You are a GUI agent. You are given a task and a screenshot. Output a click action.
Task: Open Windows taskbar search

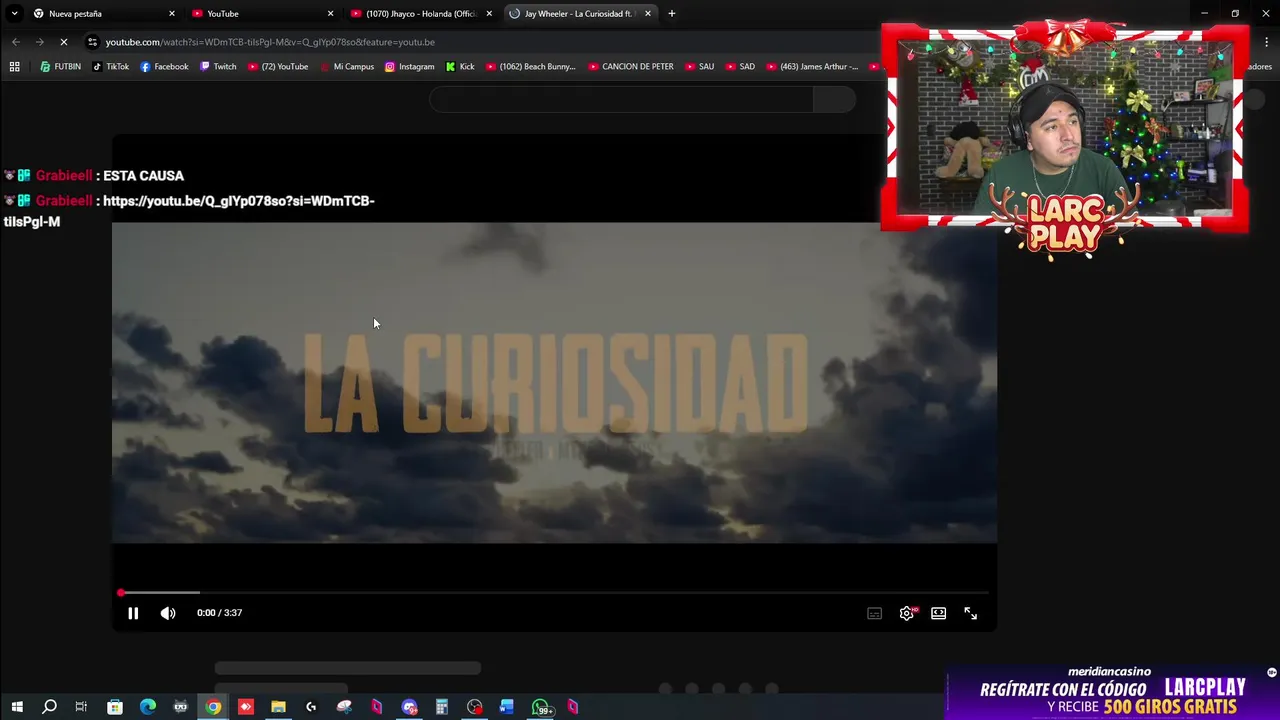click(49, 707)
